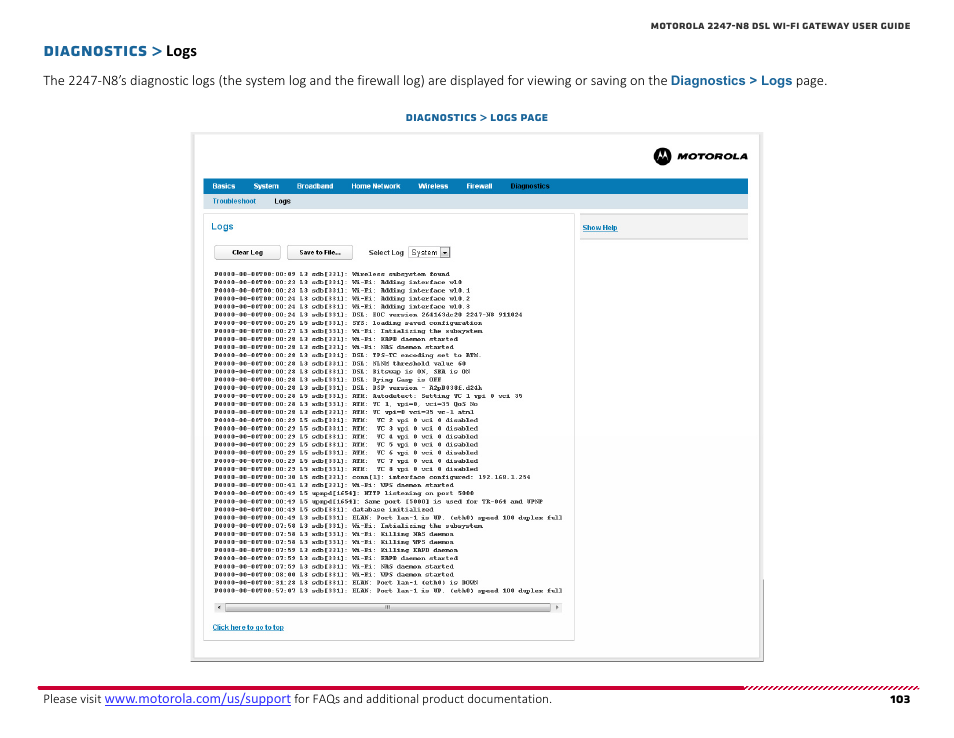Open the Wireless tab
This screenshot has width=954, height=738.
[x=433, y=186]
